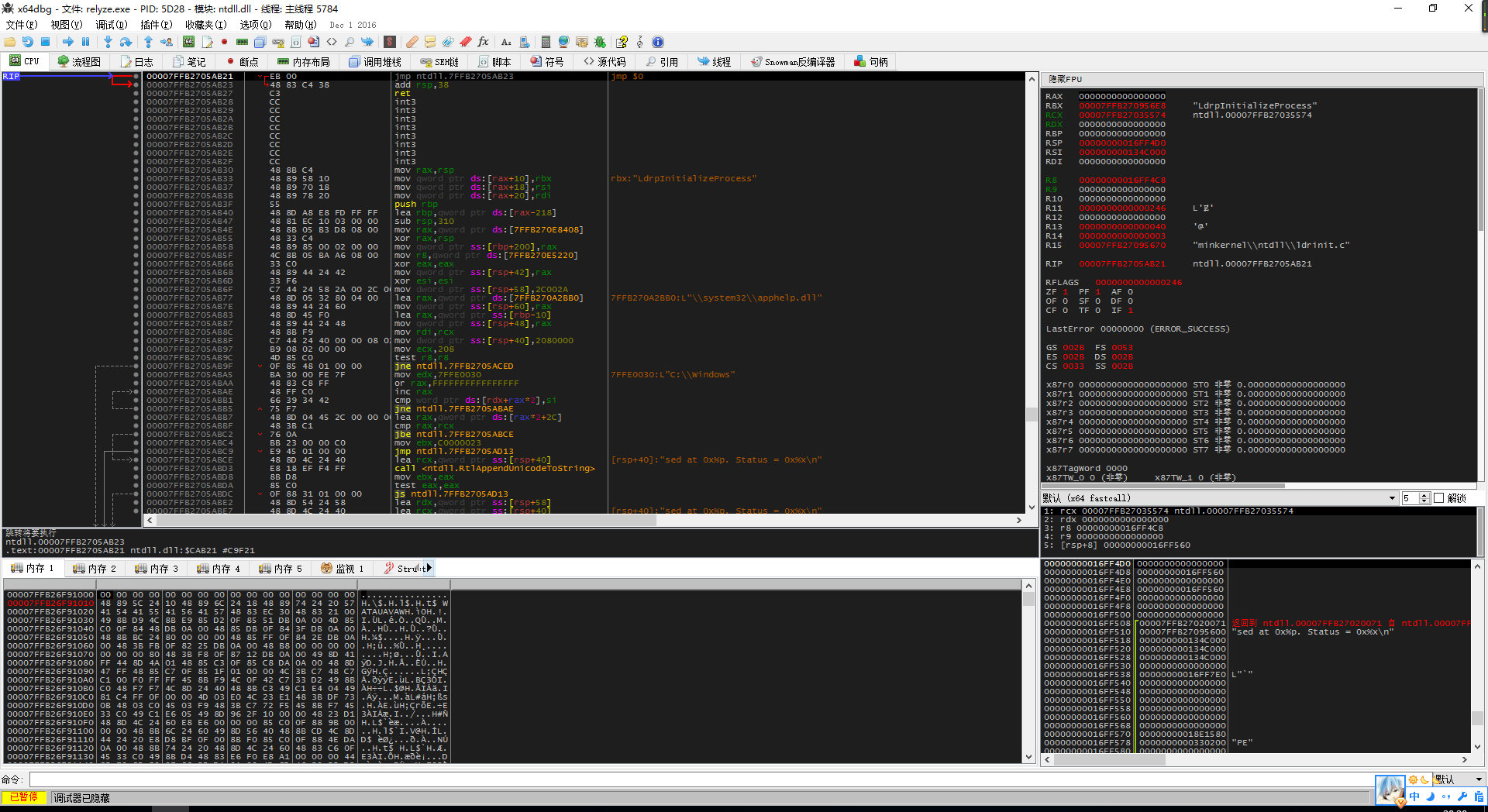Click the command input field

(701, 779)
